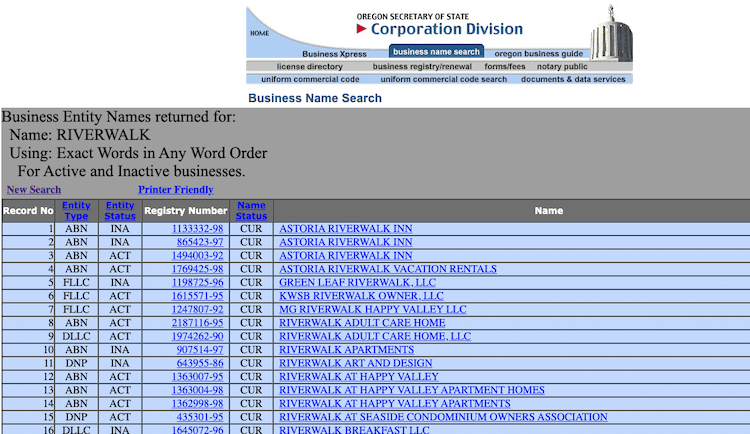Click FLLC entity type in record 5
750x434 pixels.
point(76,282)
